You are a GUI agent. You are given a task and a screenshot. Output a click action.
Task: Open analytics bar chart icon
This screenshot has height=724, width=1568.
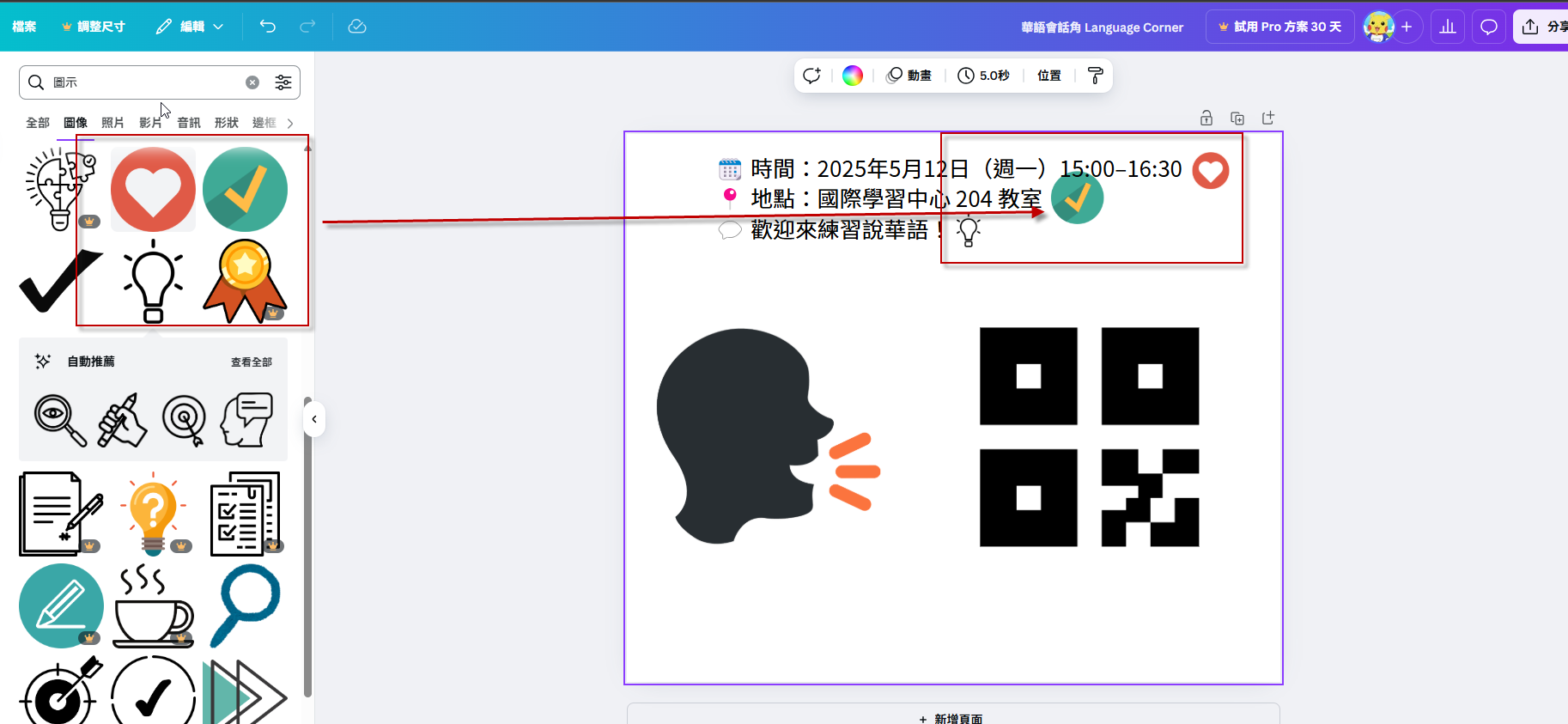[x=1448, y=27]
